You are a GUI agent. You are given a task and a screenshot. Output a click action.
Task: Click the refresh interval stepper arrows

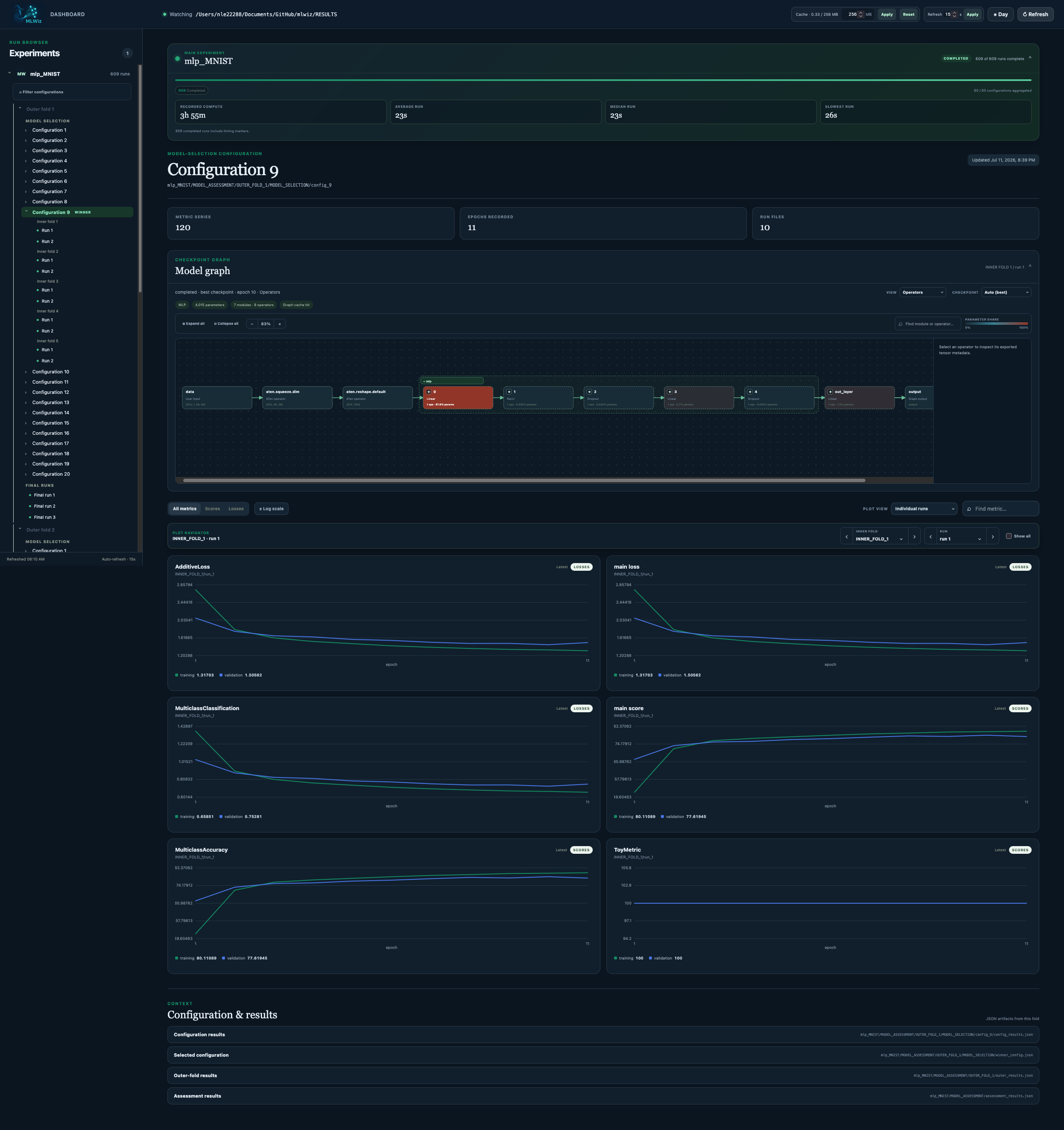(954, 14)
